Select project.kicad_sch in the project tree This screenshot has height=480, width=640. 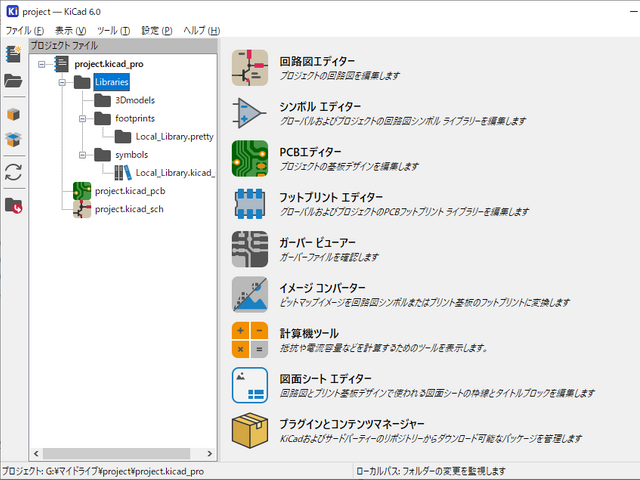[x=129, y=209]
